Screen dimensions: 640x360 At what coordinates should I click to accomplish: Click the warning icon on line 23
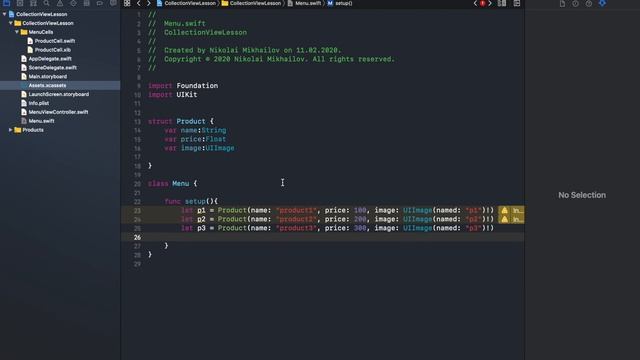504,211
